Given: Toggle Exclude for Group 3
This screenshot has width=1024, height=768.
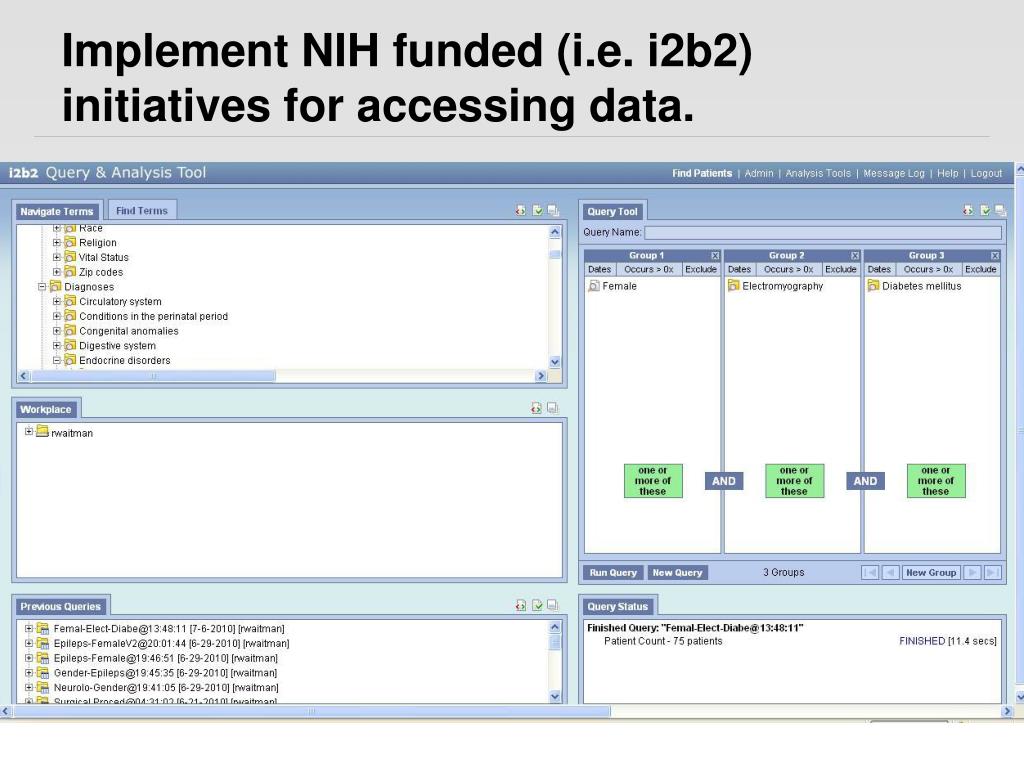Looking at the screenshot, I should 980,269.
